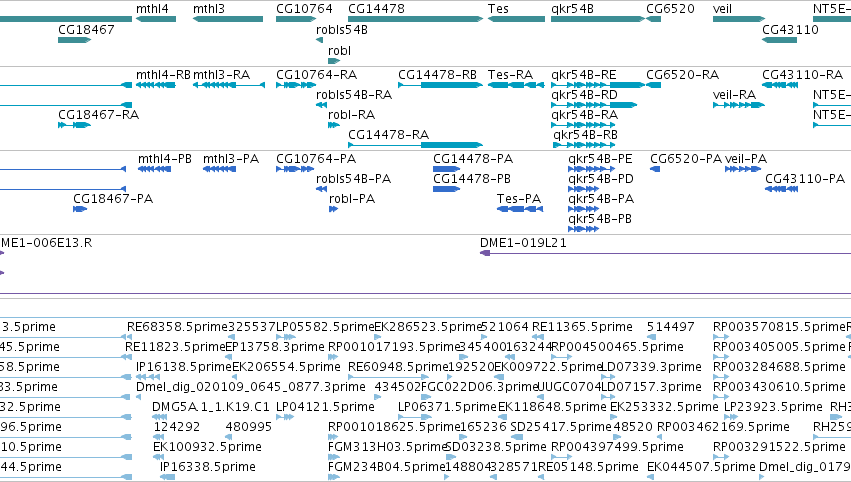Click the robls54B gene name label
This screenshot has height=482, width=851.
(342, 29)
